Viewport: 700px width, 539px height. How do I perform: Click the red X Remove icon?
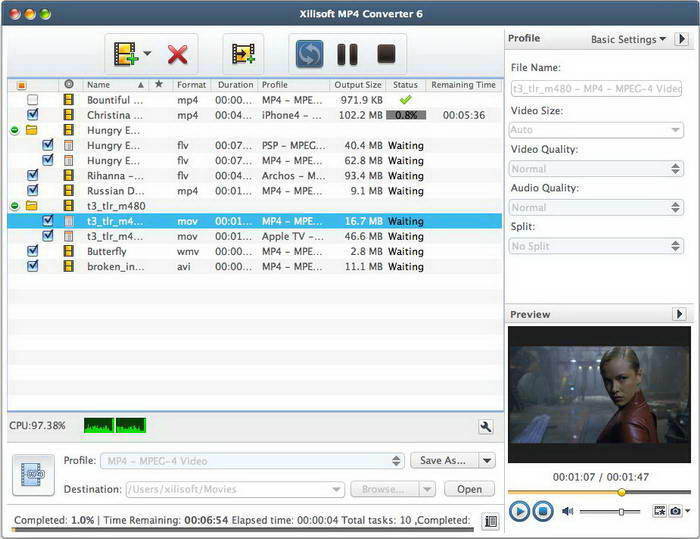click(x=178, y=54)
